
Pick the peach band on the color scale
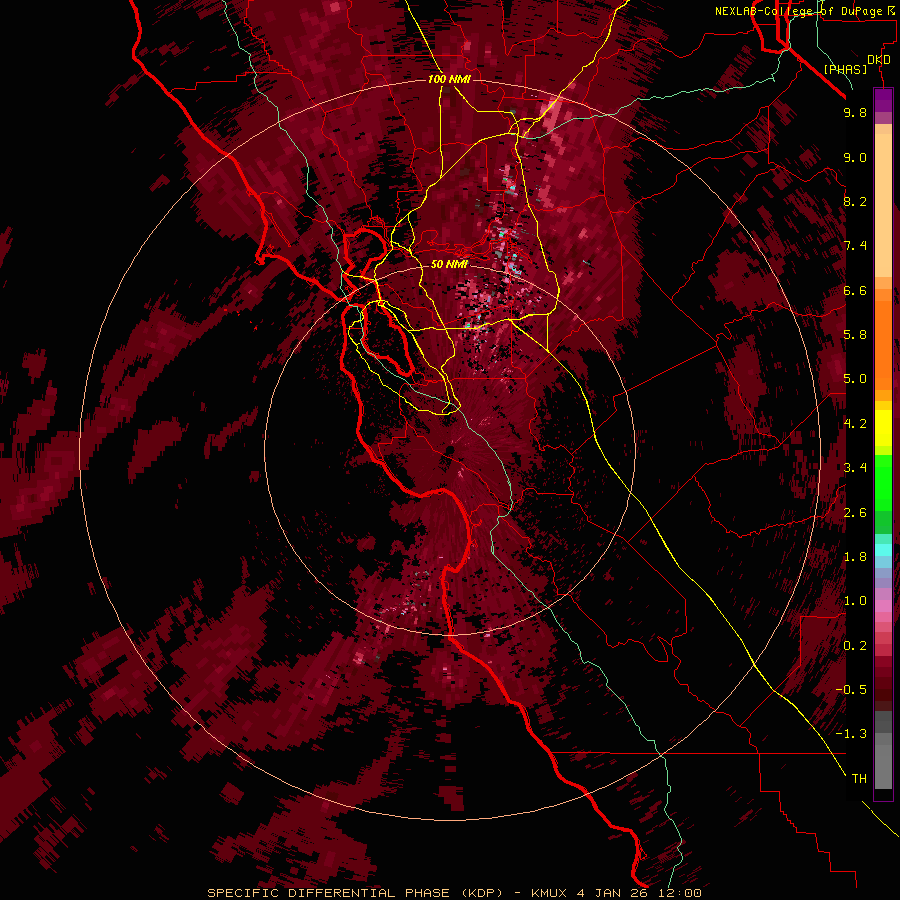point(883,207)
